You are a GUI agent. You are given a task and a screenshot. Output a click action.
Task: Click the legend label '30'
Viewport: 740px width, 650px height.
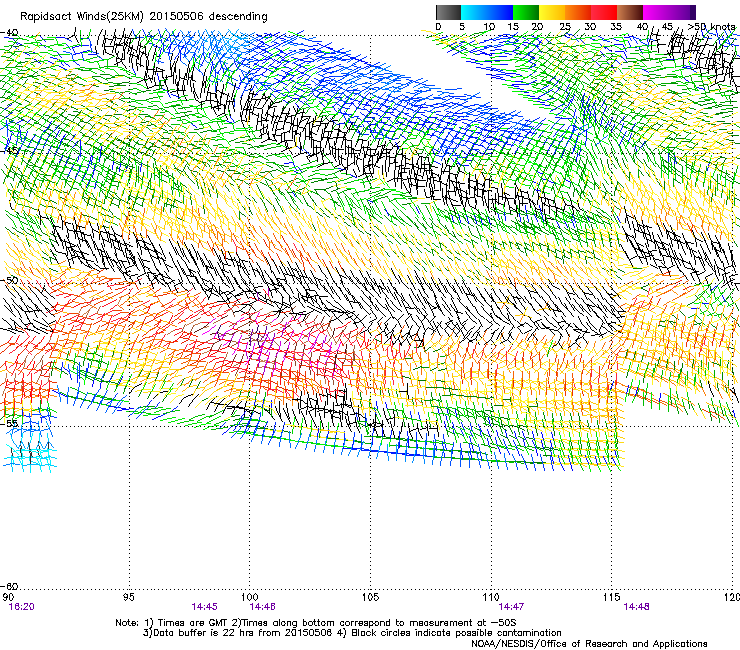[x=590, y=27]
